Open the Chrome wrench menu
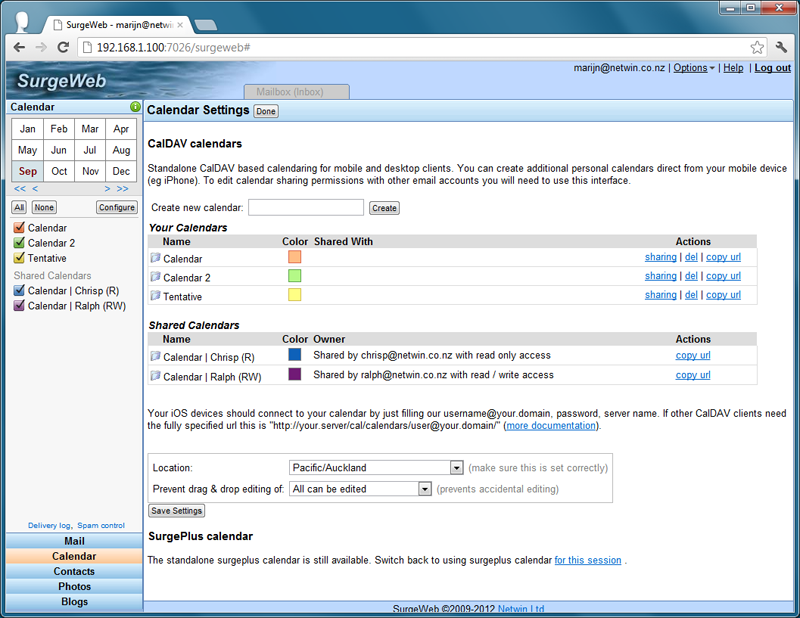Screen dimensions: 800x618 [781, 47]
